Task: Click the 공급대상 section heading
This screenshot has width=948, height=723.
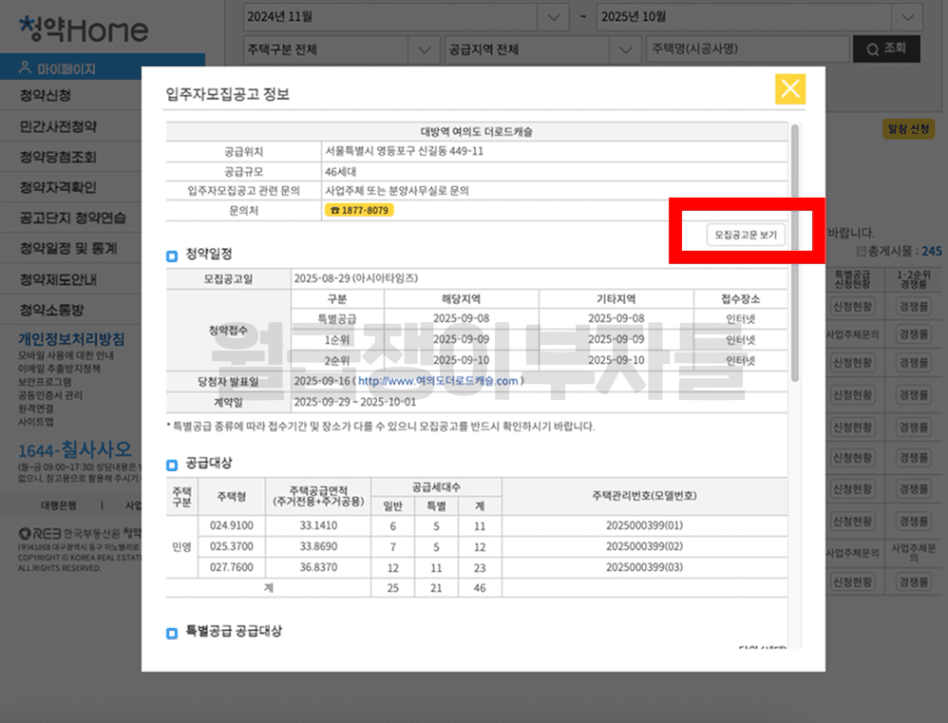Action: [209, 463]
